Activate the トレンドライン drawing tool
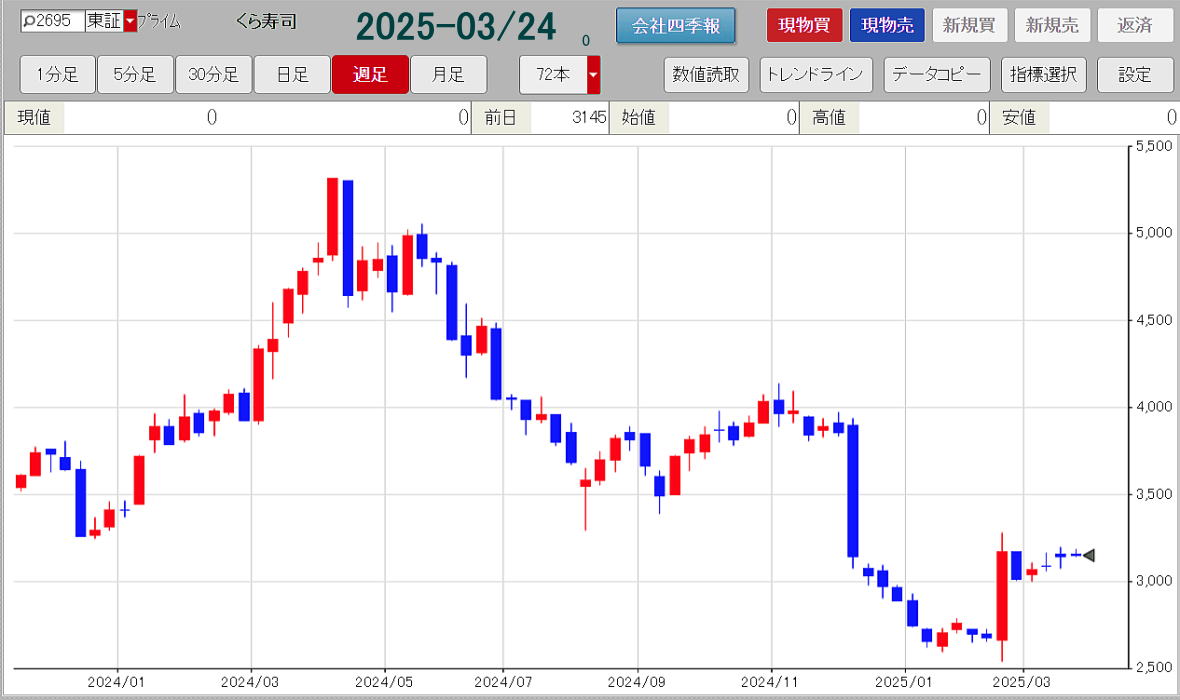Viewport: 1180px width, 700px height. click(x=816, y=75)
